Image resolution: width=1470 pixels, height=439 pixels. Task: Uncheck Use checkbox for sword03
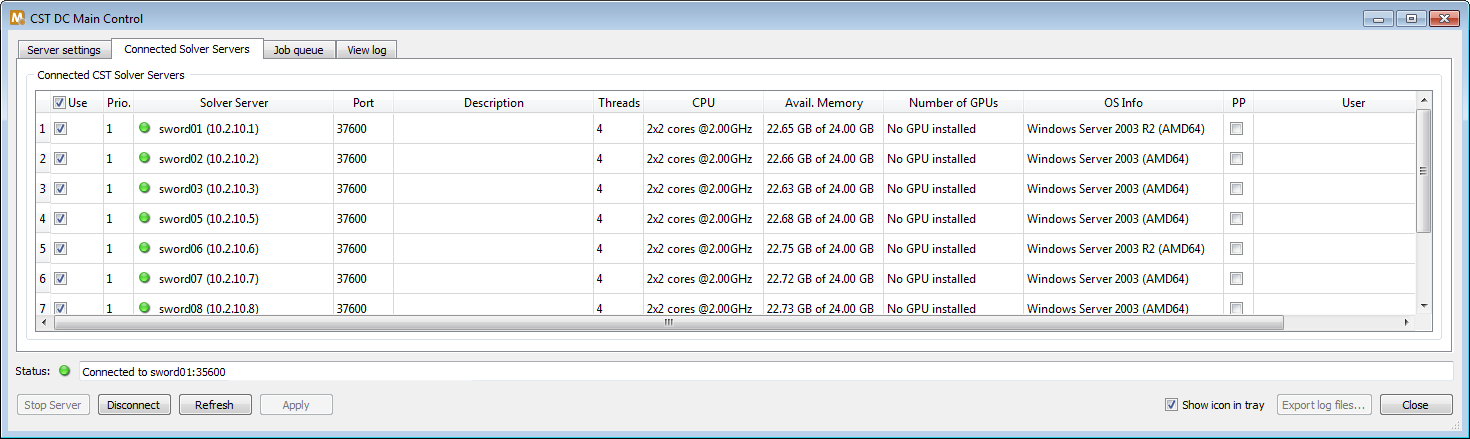tap(60, 188)
